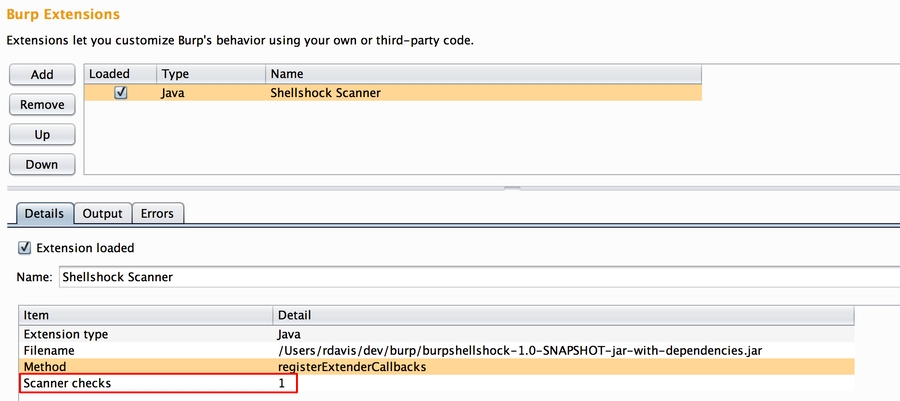Click the Down button
900x401 pixels.
coord(42,164)
